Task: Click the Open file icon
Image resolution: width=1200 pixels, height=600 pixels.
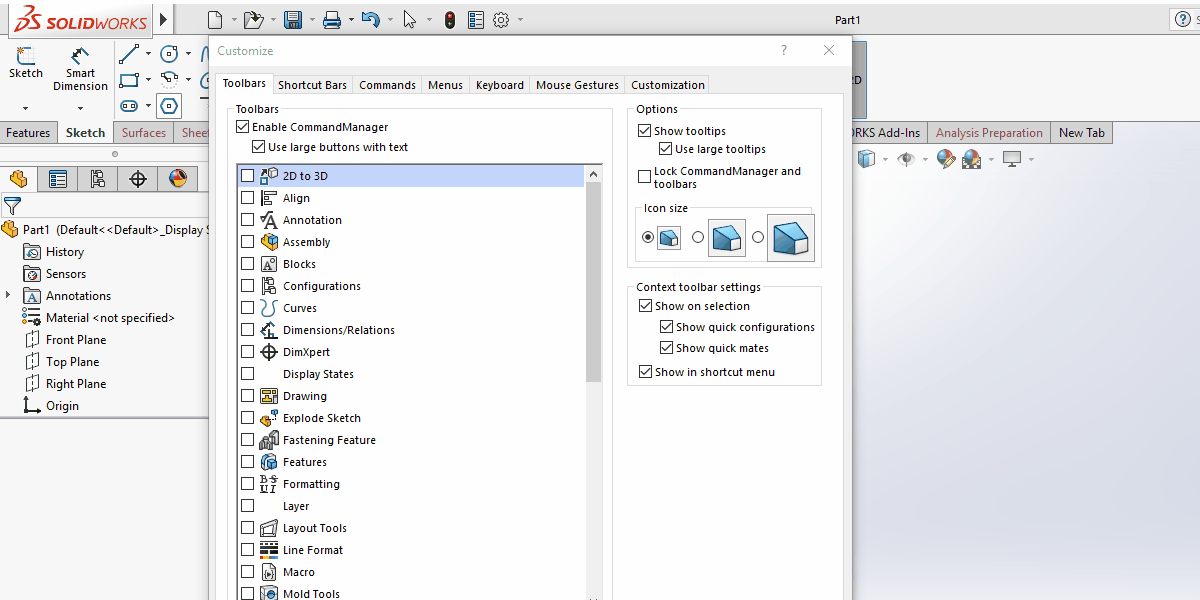Action: (253, 20)
